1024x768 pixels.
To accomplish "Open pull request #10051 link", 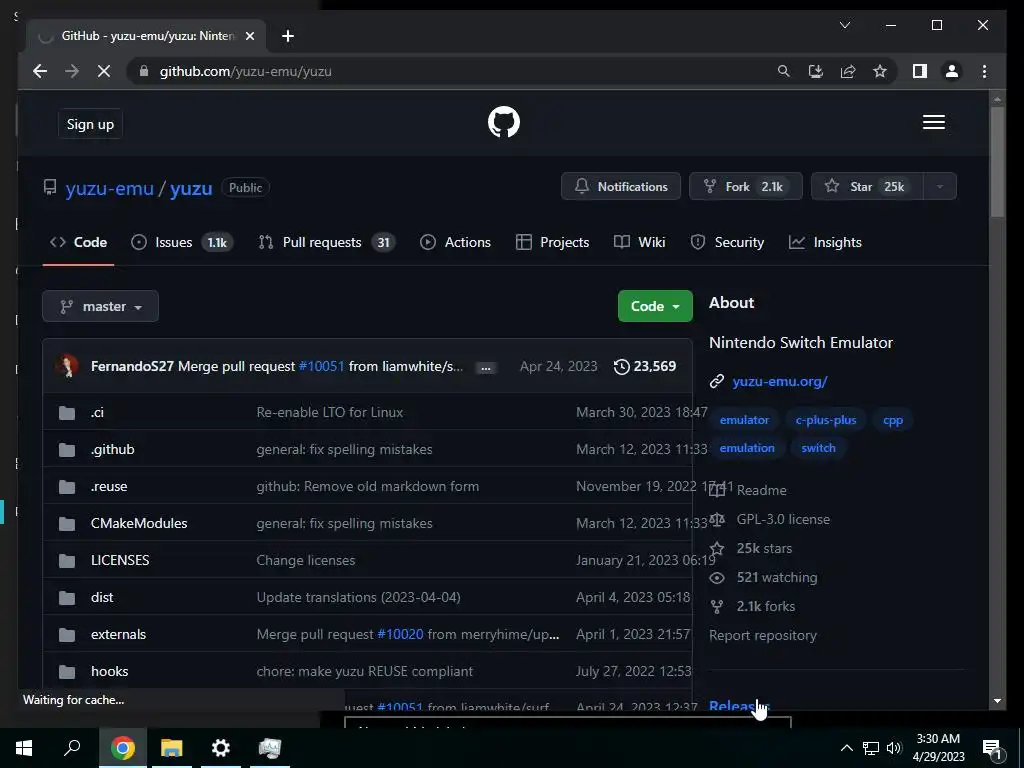I will (321, 366).
